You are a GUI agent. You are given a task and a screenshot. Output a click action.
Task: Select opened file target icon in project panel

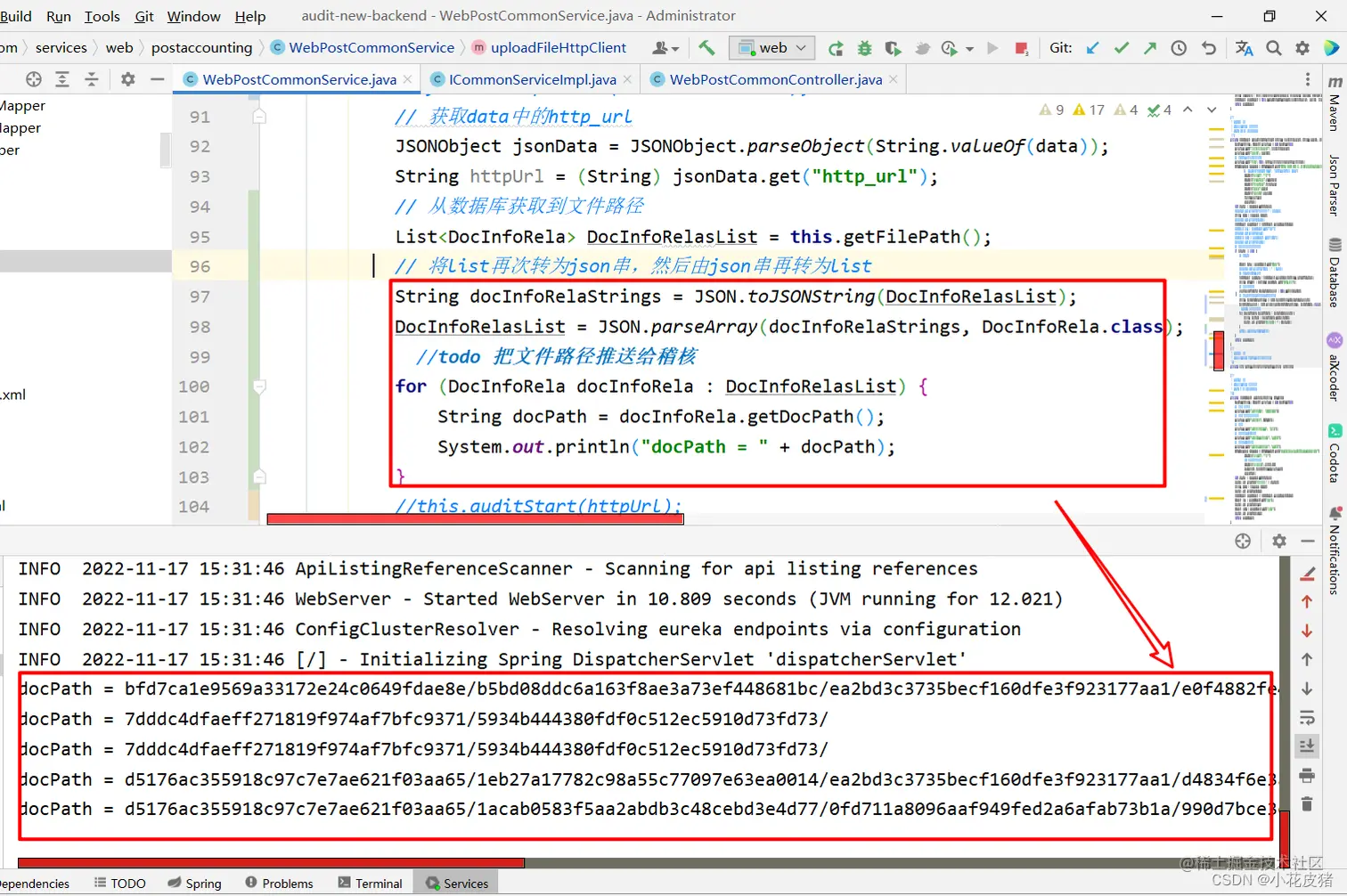[x=34, y=79]
